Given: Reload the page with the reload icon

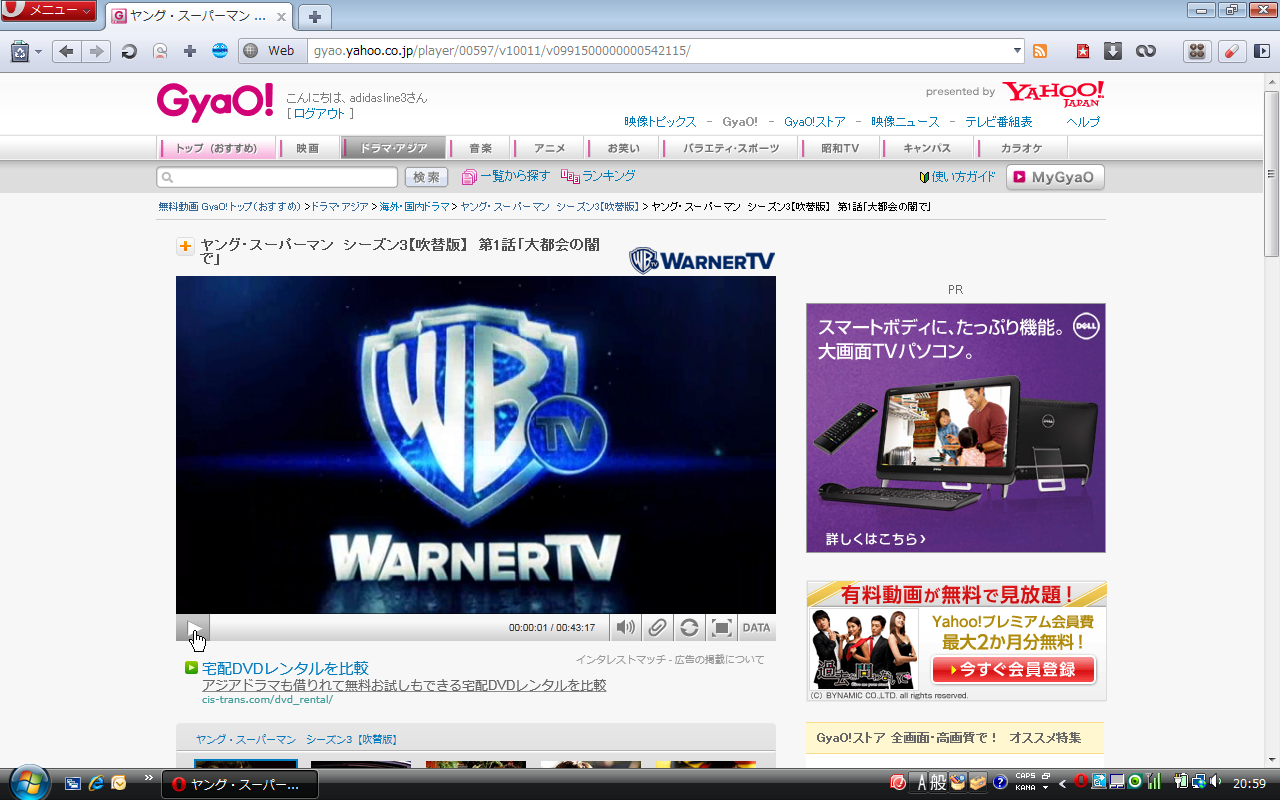Looking at the screenshot, I should click(129, 51).
